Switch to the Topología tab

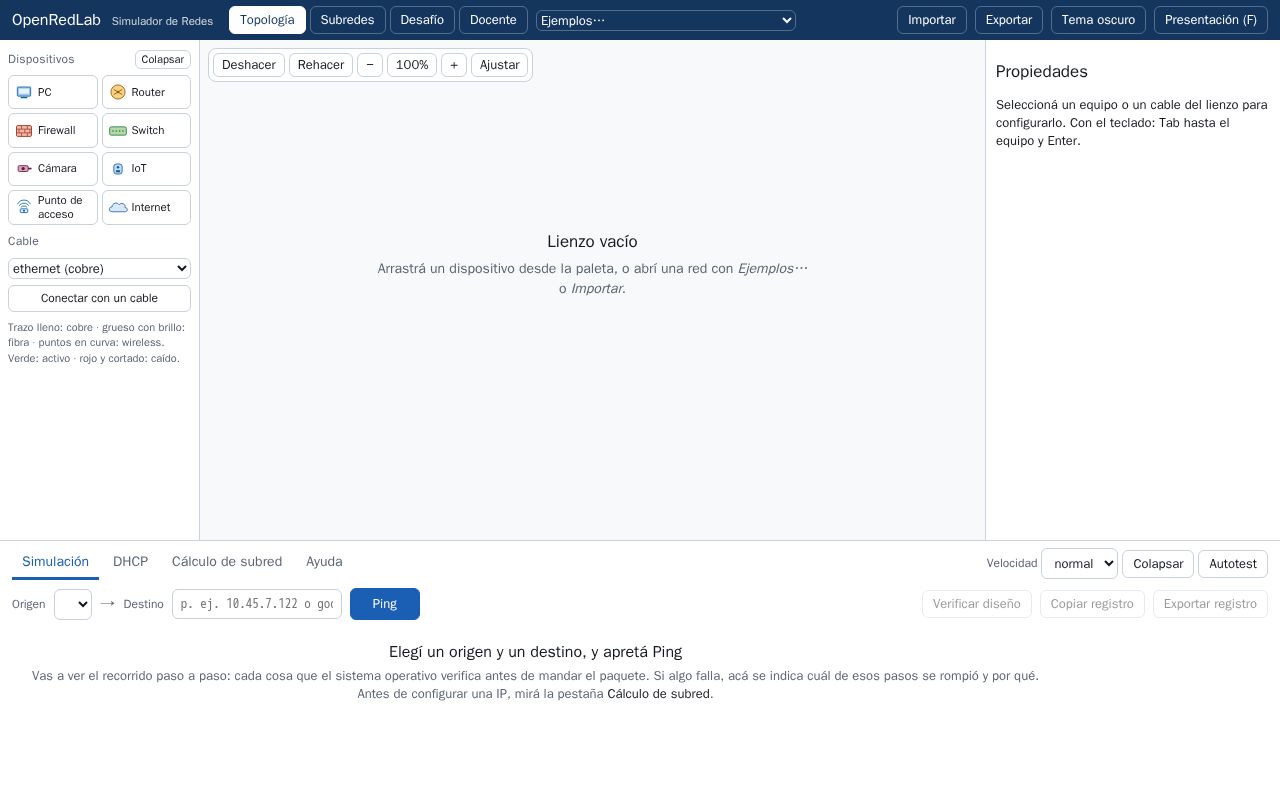[267, 20]
